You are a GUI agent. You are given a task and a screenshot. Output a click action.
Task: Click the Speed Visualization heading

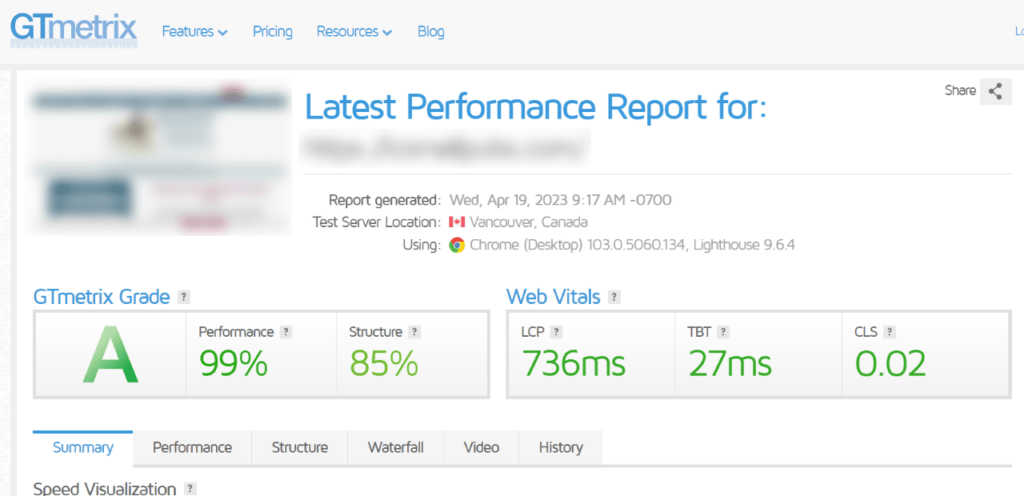pyautogui.click(x=104, y=489)
